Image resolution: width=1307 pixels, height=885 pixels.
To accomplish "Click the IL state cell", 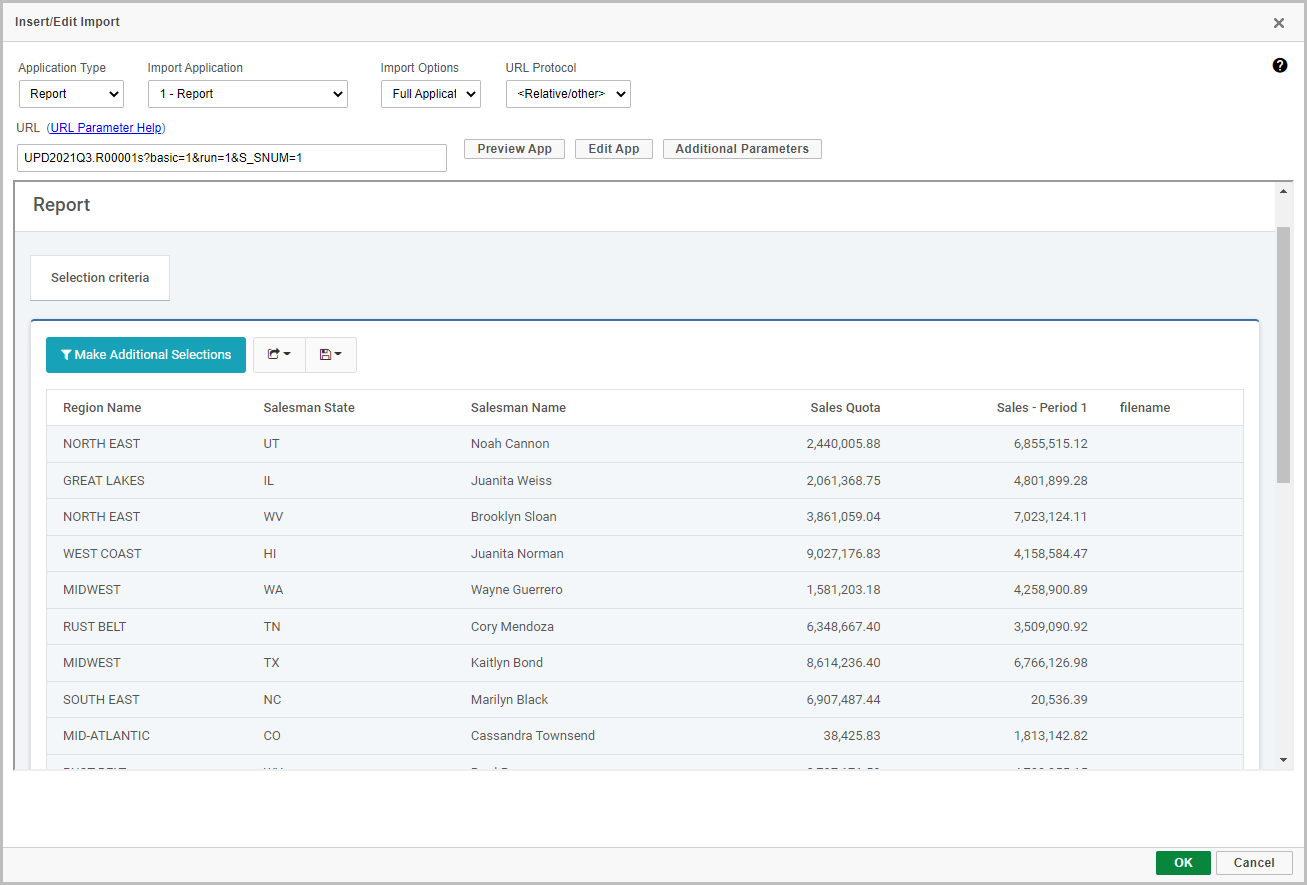I will pos(269,481).
